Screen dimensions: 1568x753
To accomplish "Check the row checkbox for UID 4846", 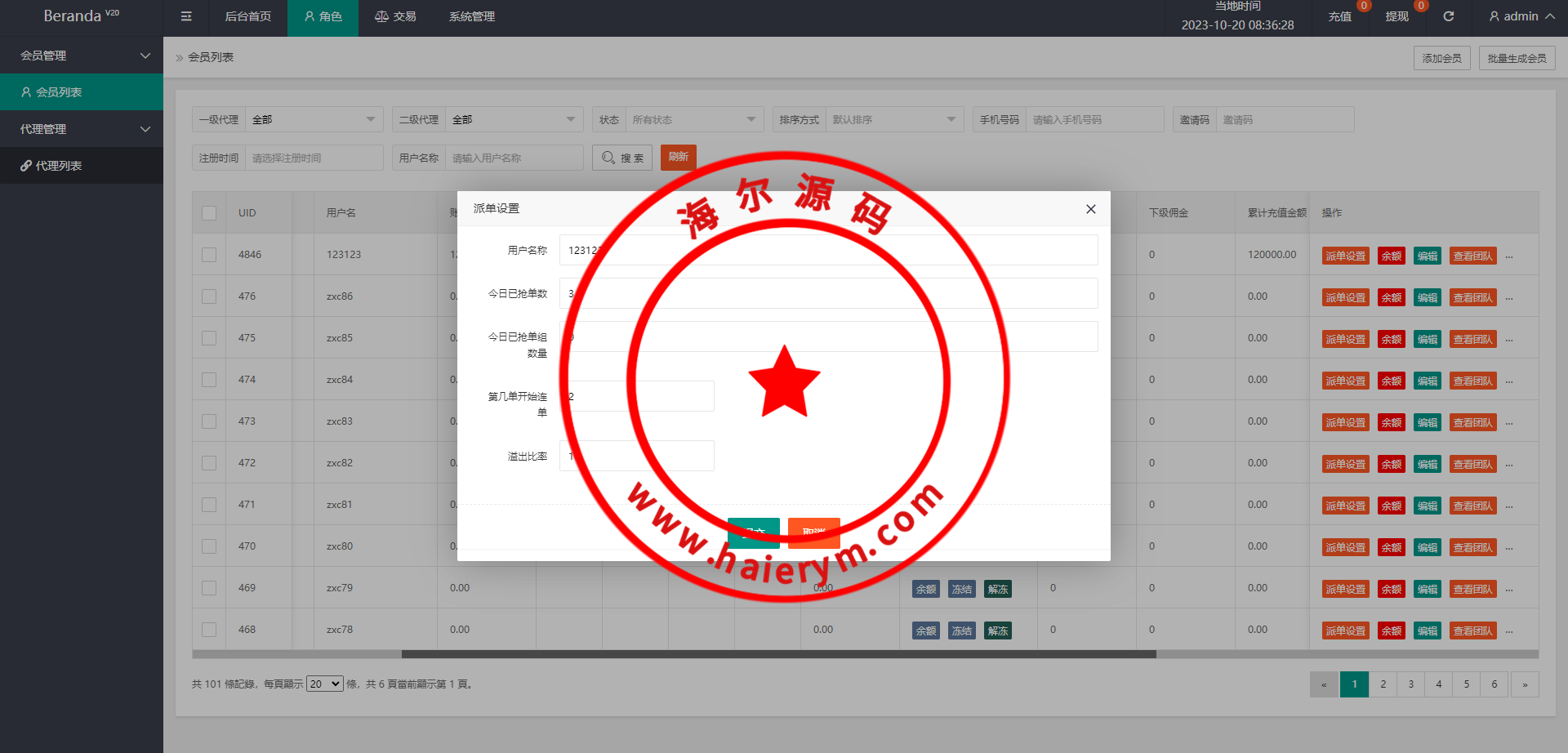I will (x=209, y=255).
